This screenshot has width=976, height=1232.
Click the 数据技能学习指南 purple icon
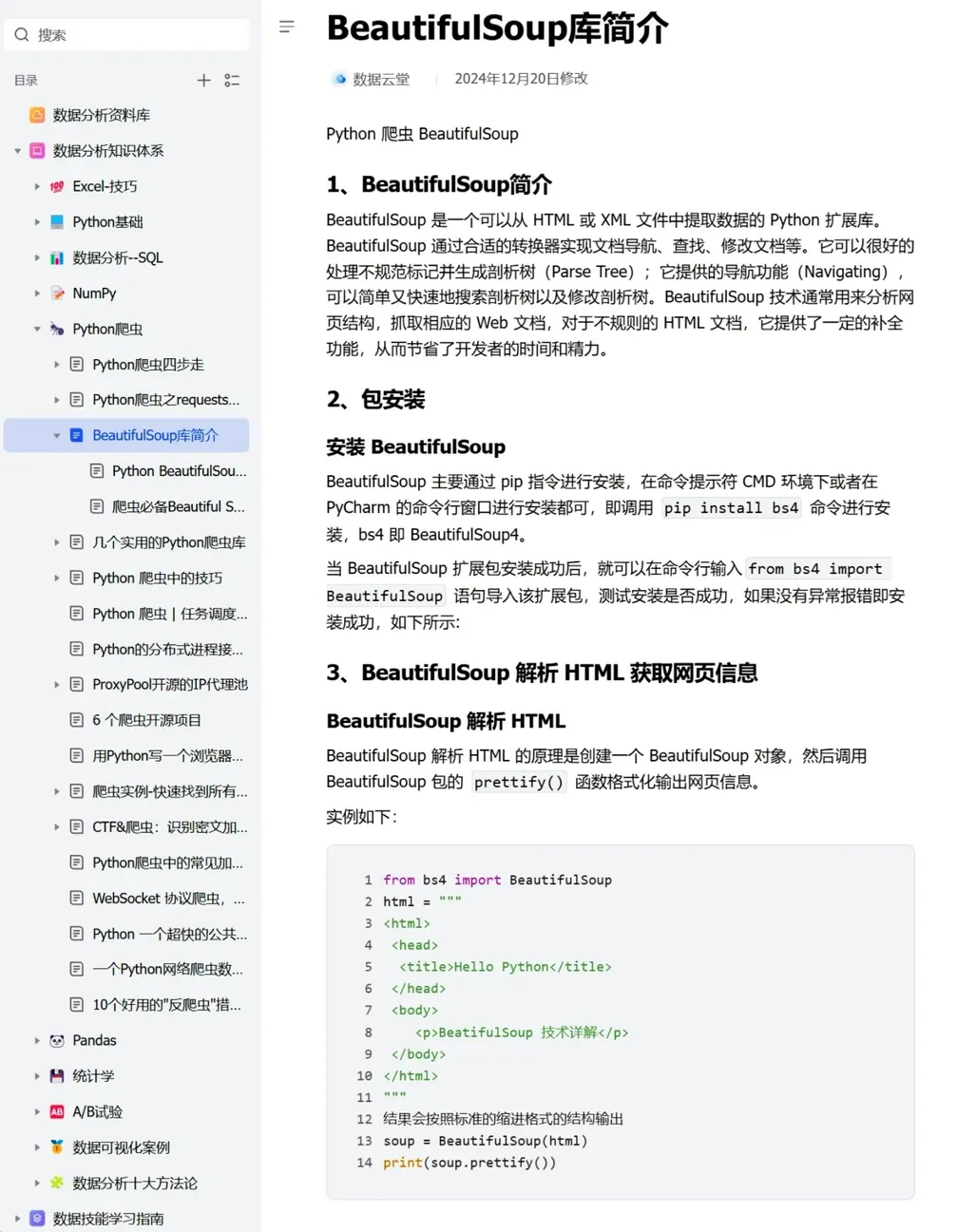[37, 1219]
